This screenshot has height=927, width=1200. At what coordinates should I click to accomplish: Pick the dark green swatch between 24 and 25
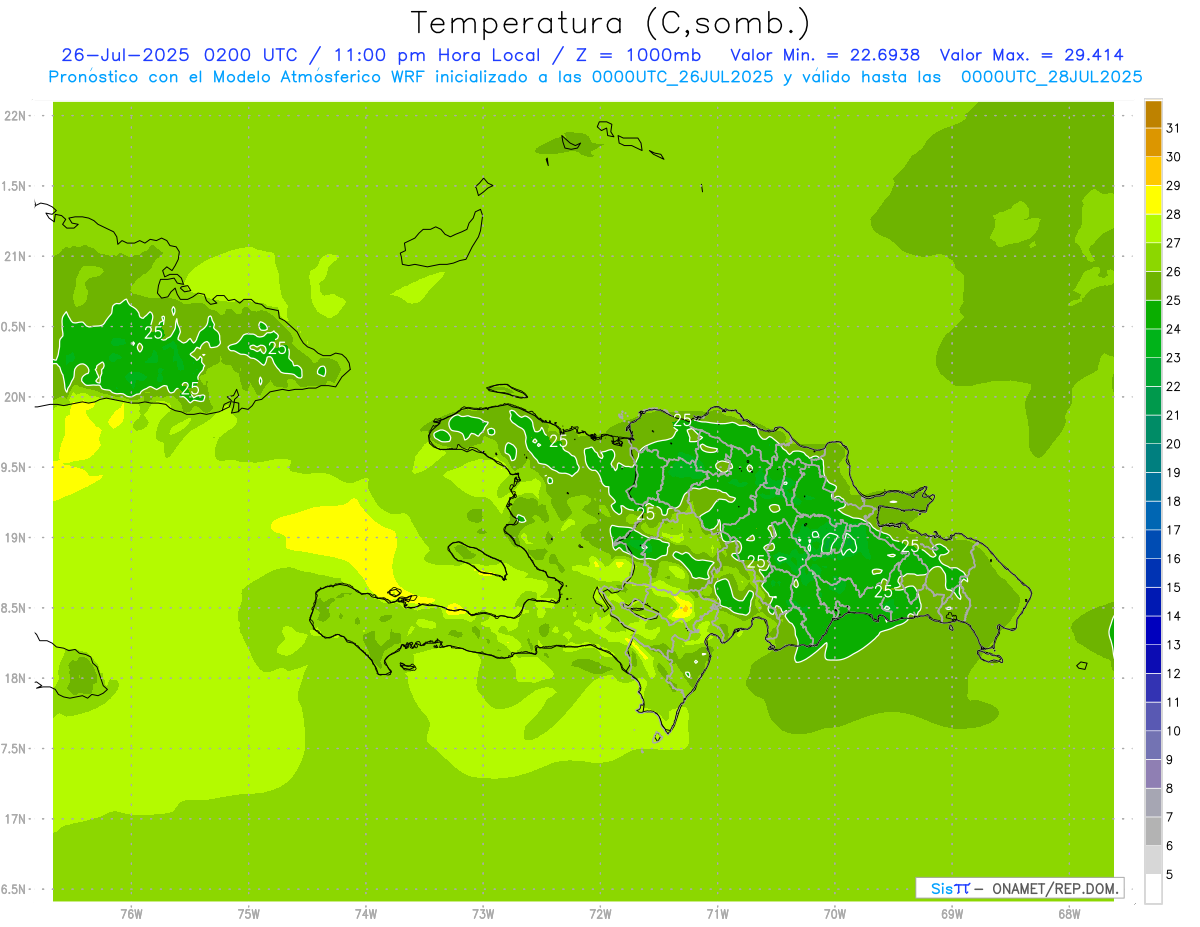tap(1153, 315)
